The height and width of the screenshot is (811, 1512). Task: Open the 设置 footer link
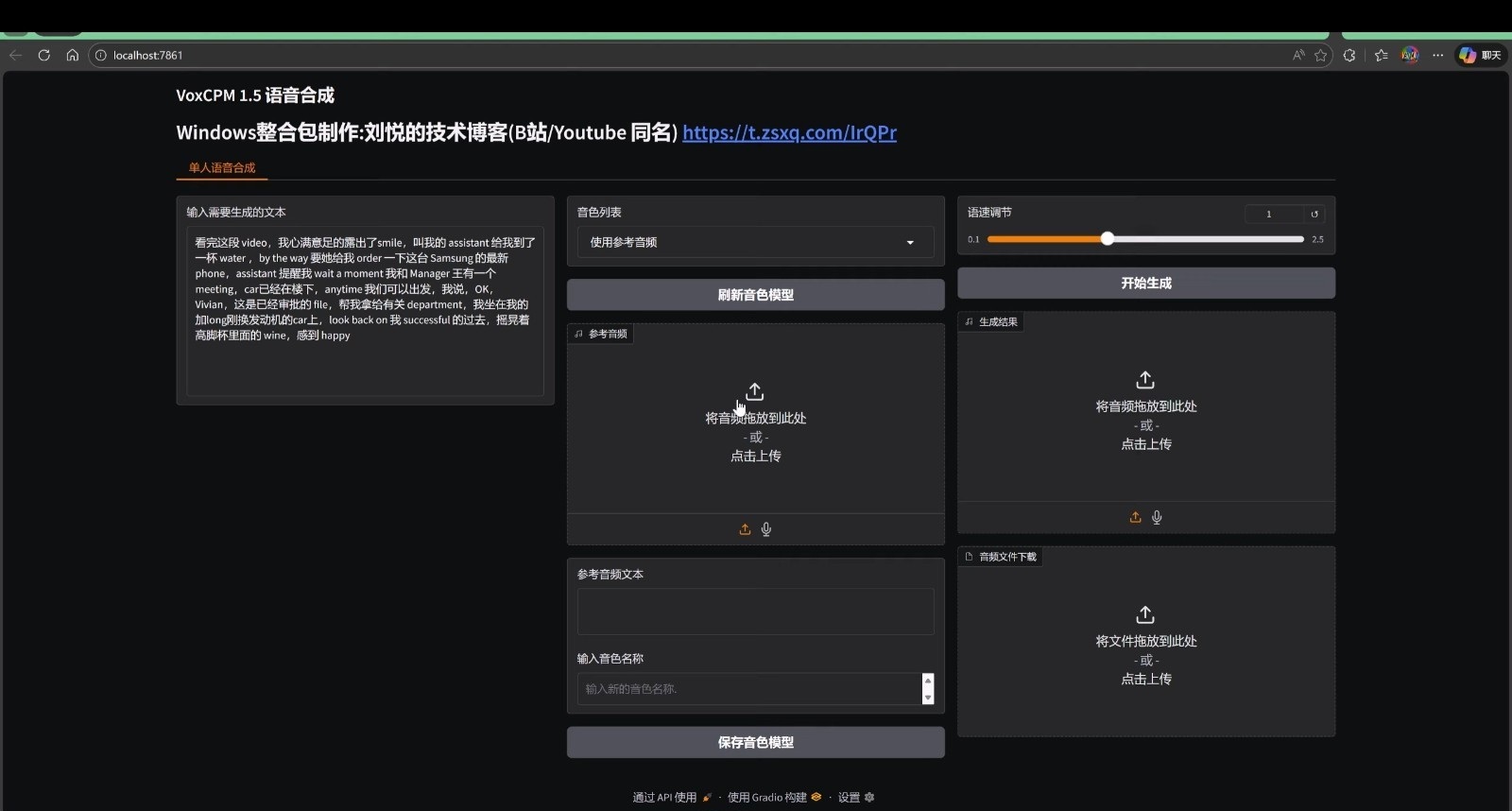coord(856,797)
